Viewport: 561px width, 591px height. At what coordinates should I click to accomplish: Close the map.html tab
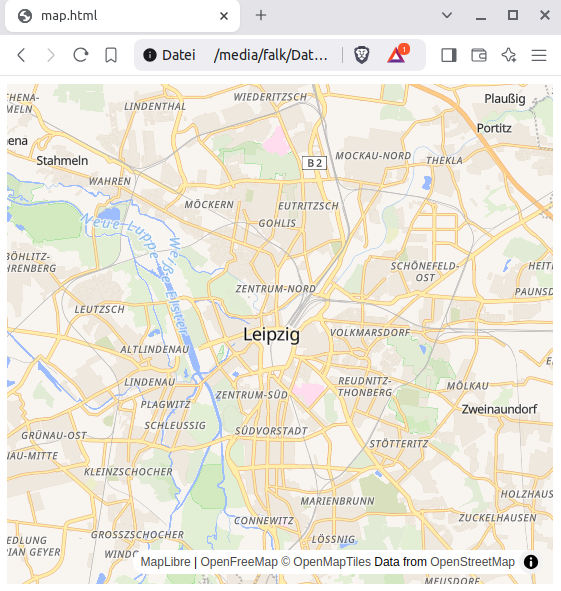tap(224, 16)
